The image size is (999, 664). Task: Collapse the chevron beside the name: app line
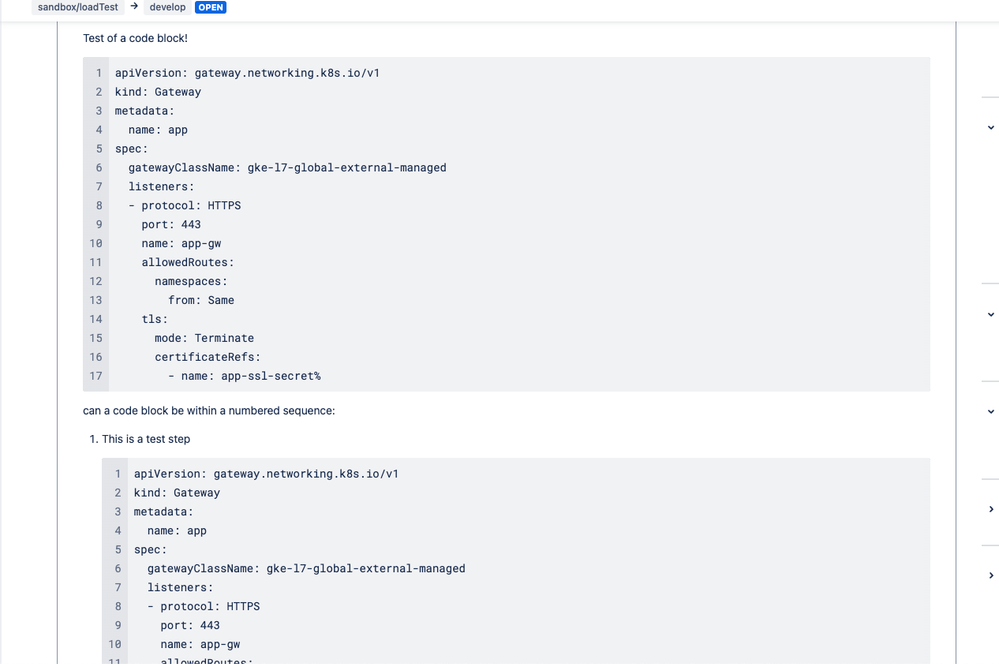pyautogui.click(x=990, y=127)
